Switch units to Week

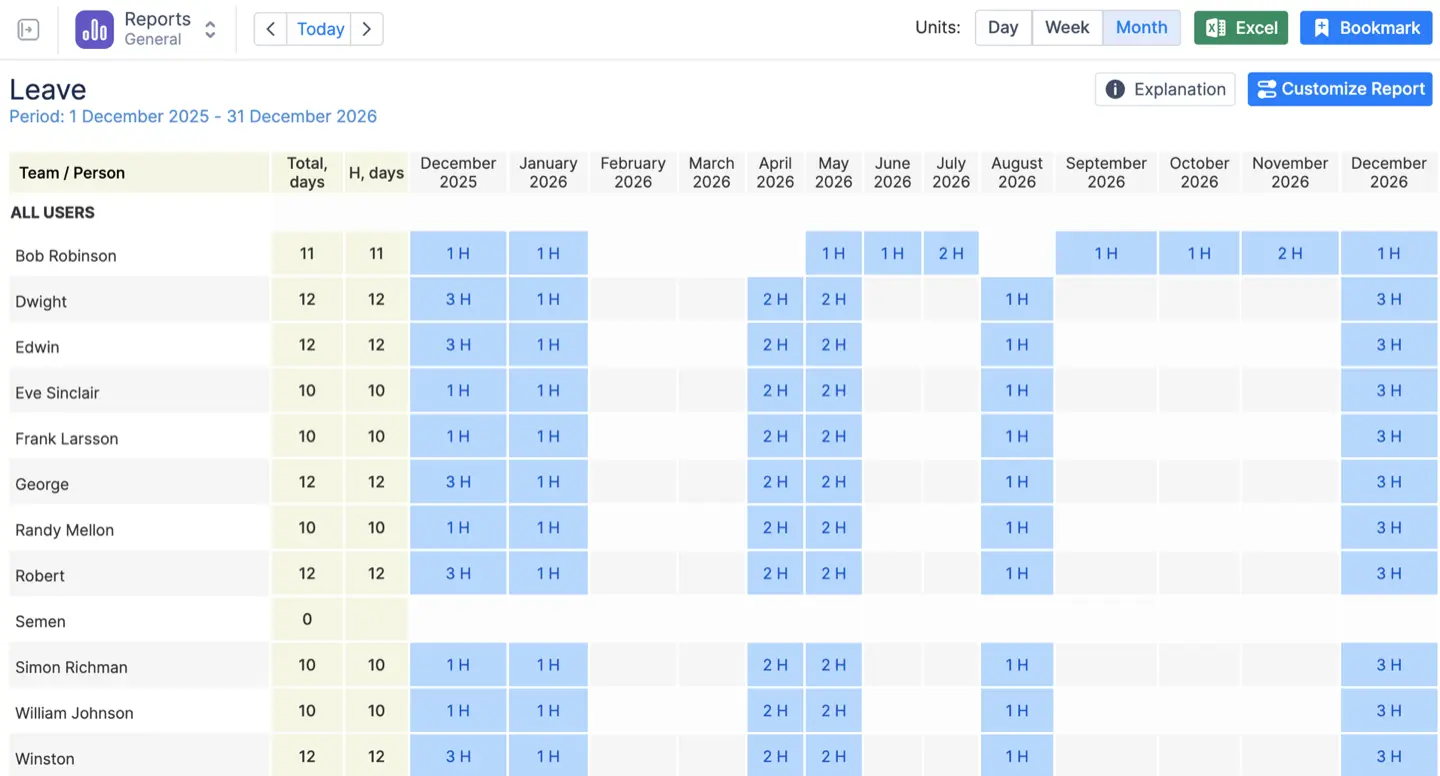point(1067,28)
